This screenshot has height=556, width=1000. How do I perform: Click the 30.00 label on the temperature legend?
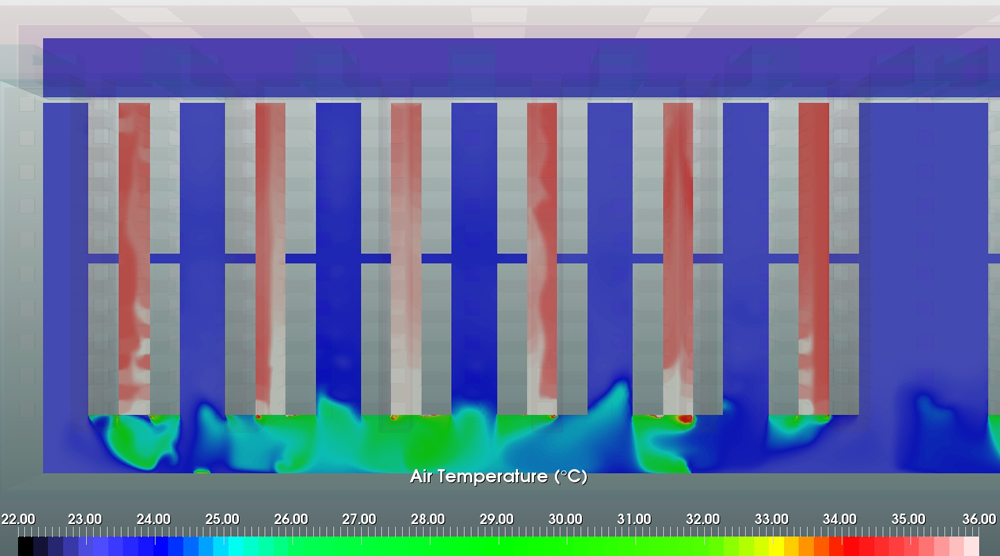[565, 519]
